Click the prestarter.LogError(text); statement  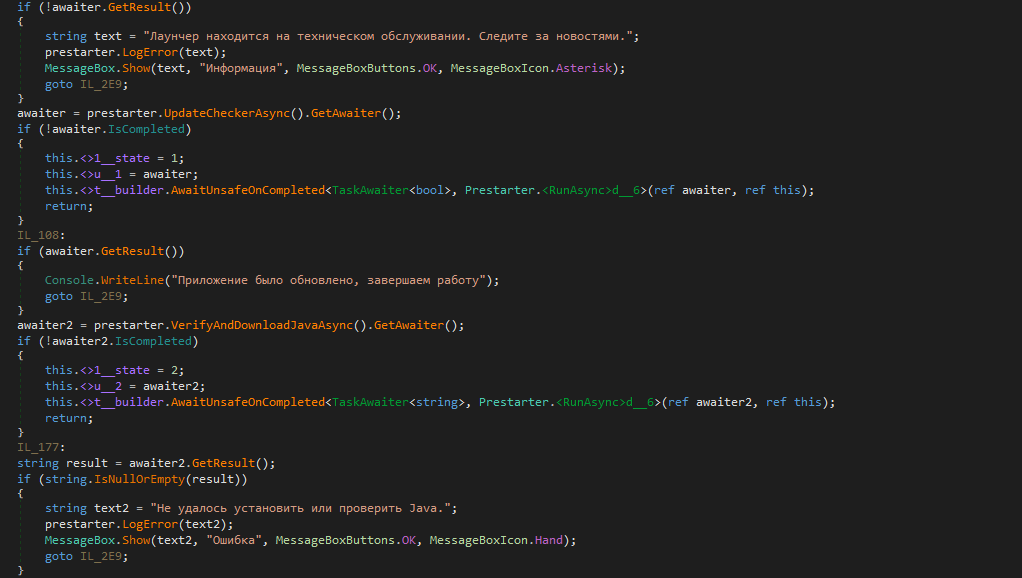coord(136,52)
